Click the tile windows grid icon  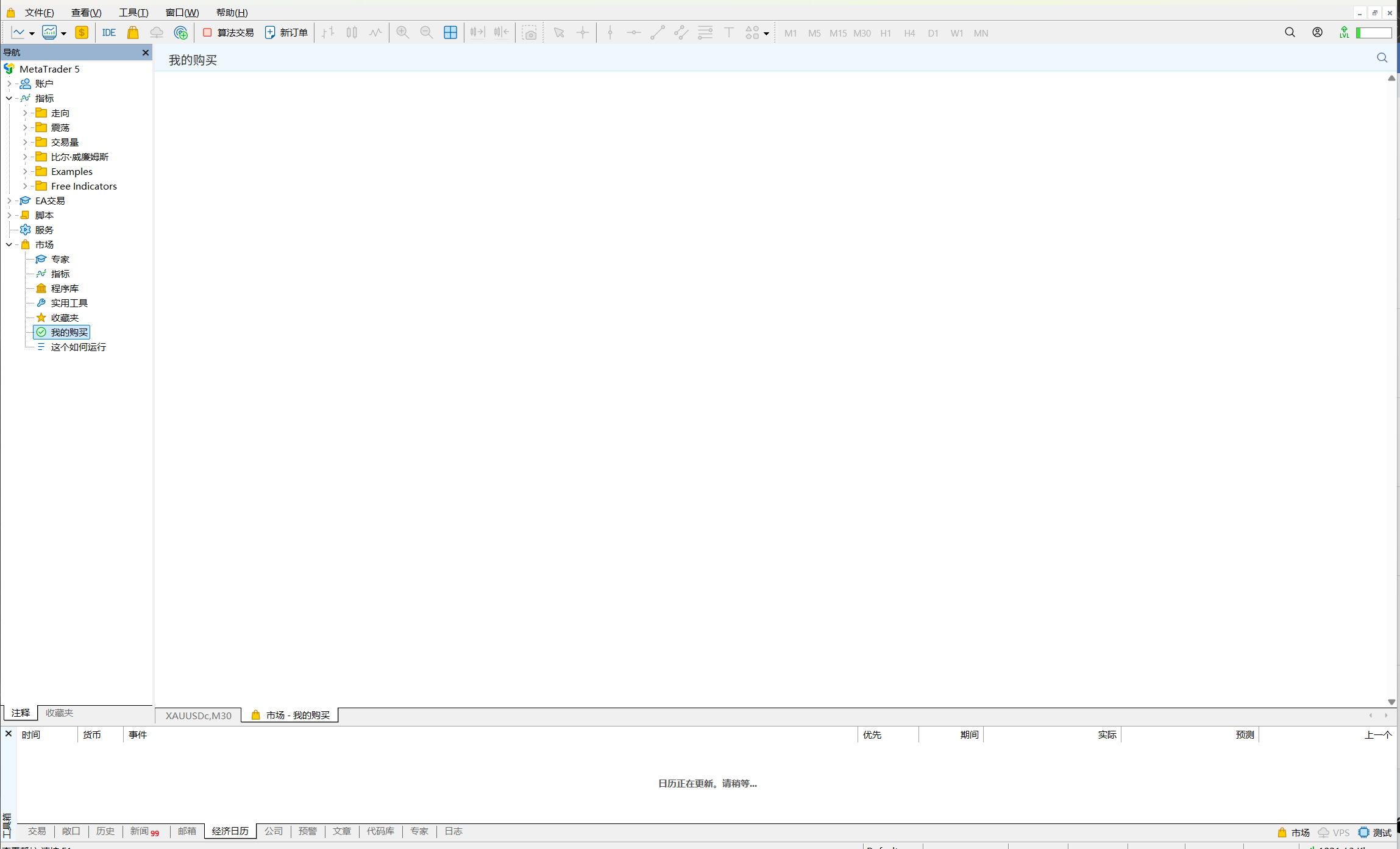click(450, 33)
